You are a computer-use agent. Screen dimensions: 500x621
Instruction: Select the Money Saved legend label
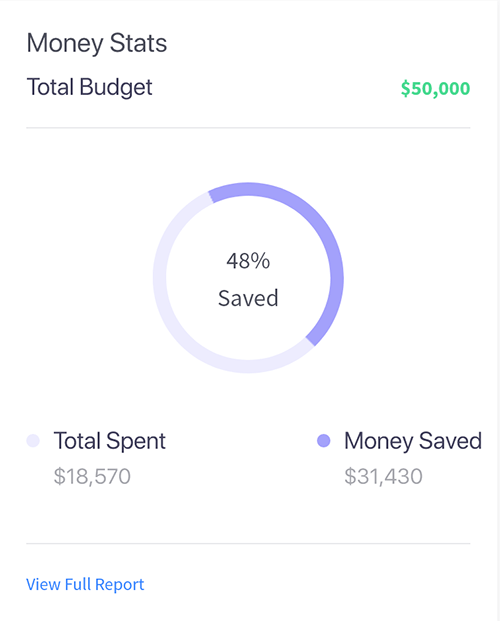coord(413,441)
